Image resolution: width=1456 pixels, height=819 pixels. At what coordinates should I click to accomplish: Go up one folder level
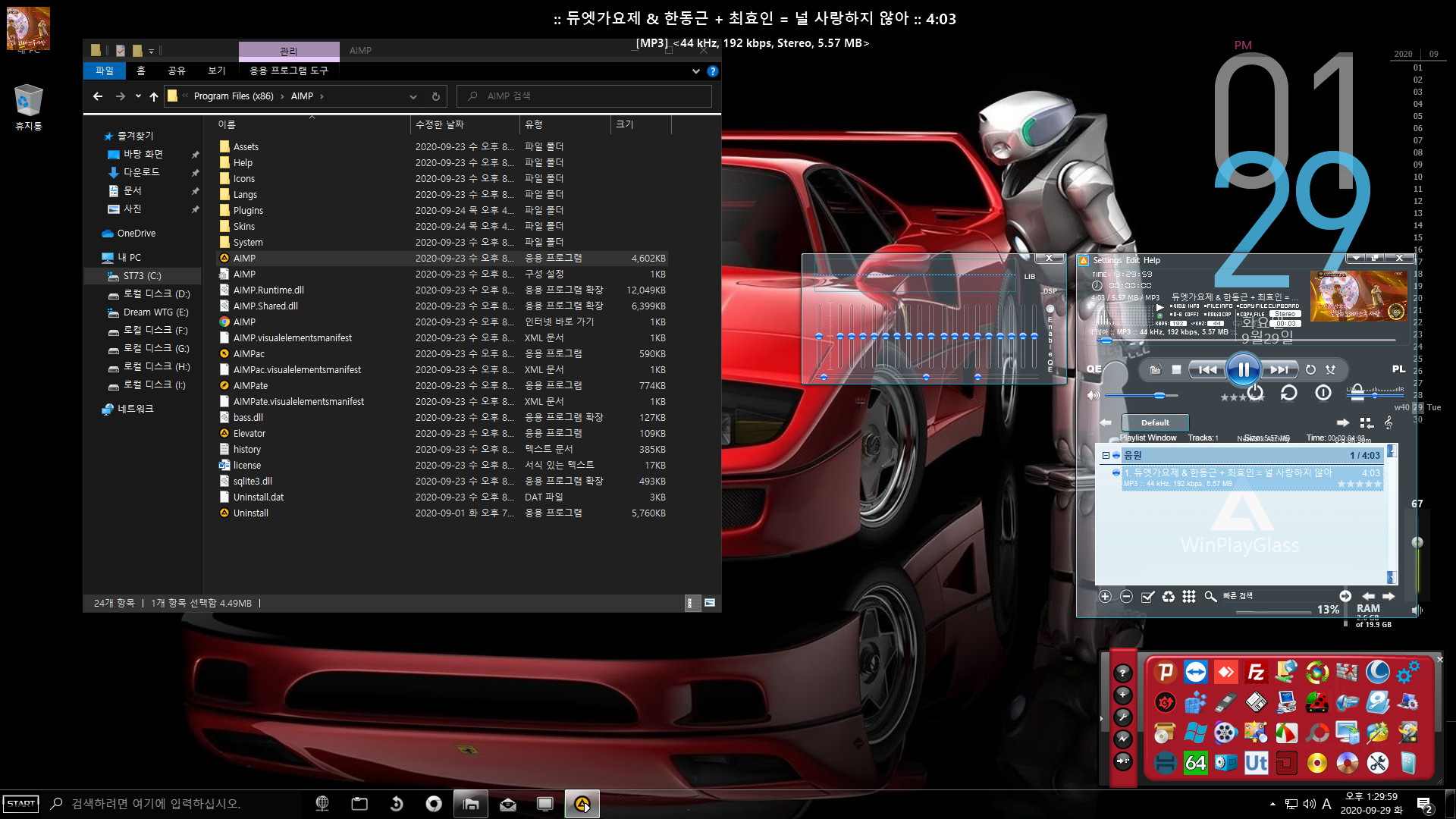(x=154, y=96)
